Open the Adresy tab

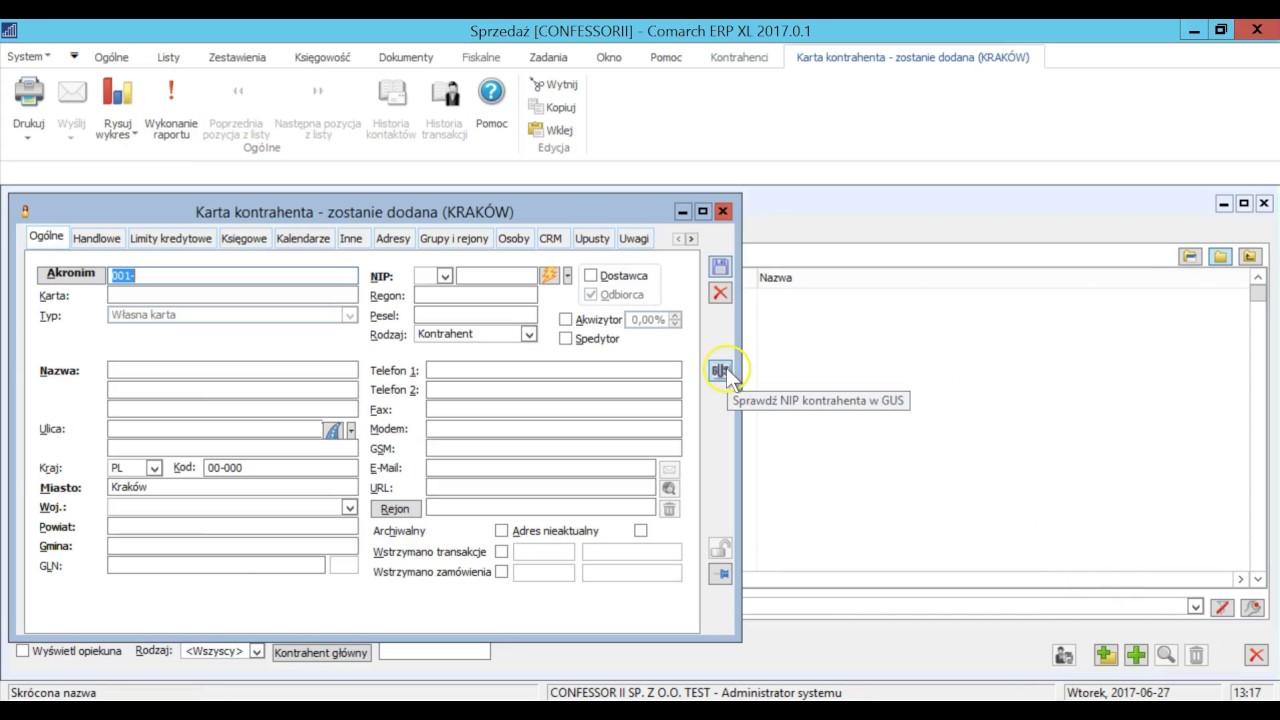tap(393, 238)
